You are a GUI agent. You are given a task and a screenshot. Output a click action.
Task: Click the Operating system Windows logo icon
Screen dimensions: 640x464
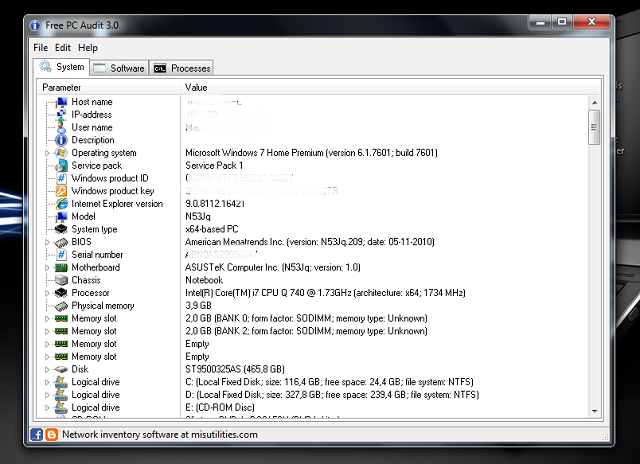[61, 153]
